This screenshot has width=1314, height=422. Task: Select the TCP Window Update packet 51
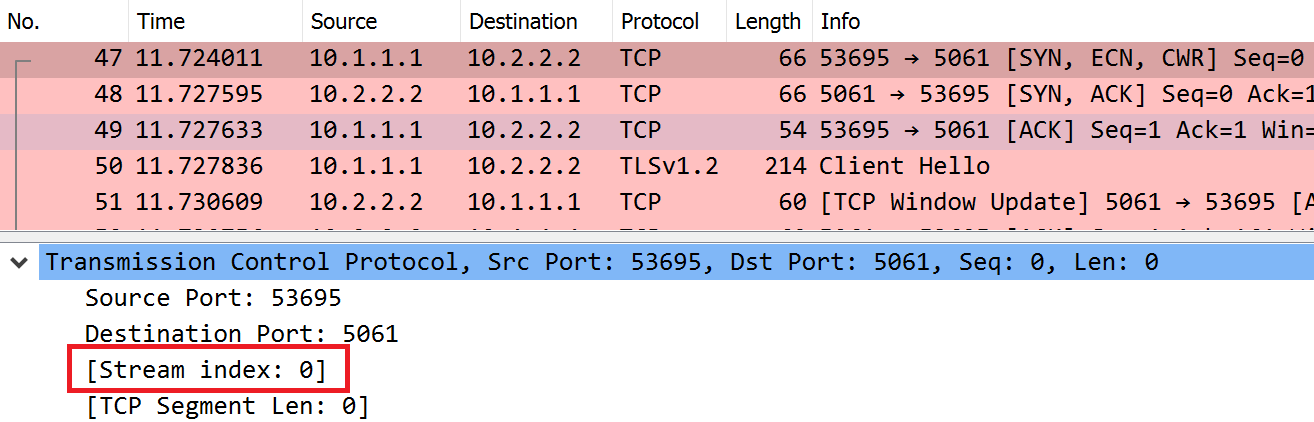[x=657, y=202]
